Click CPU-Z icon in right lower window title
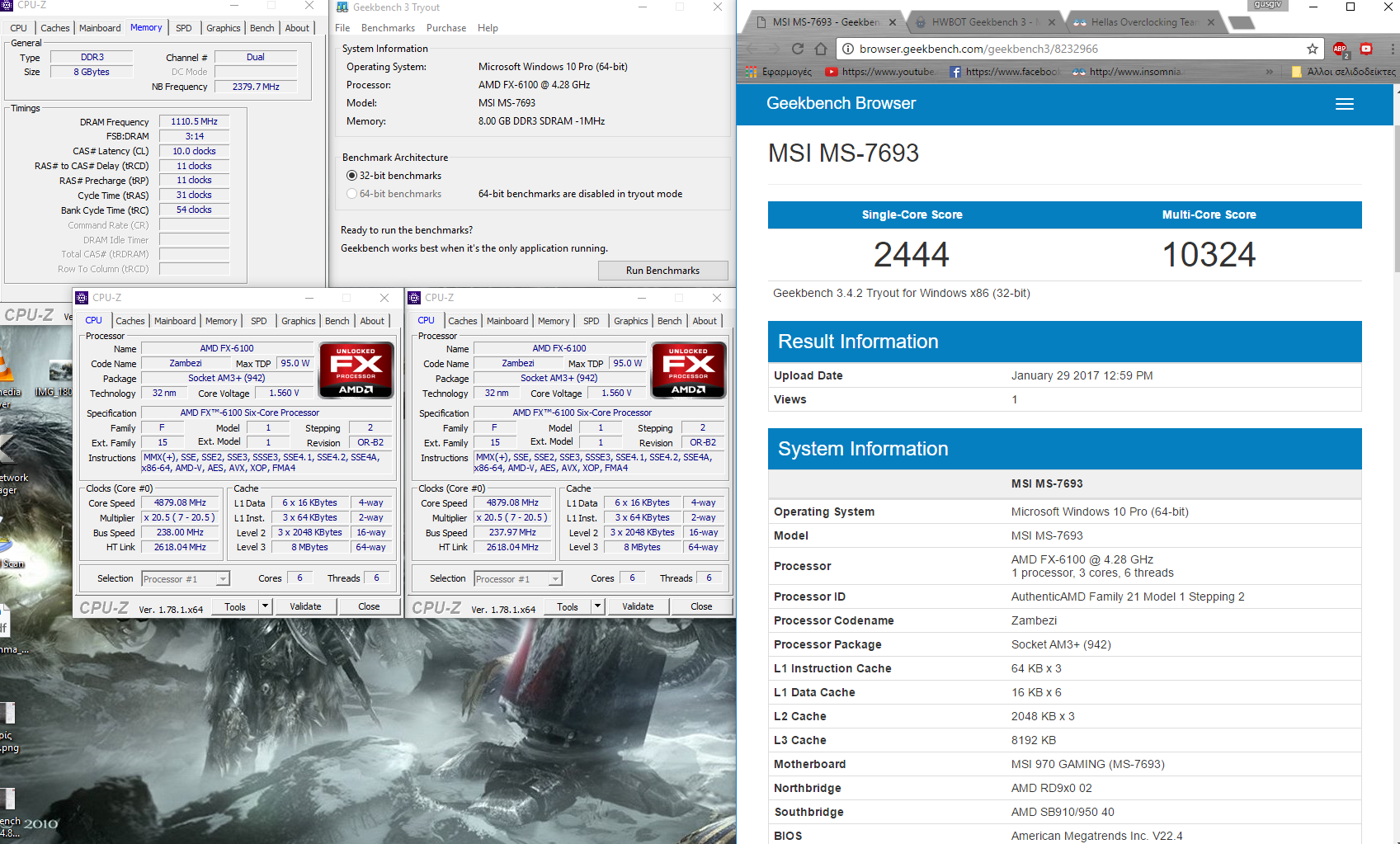The width and height of the screenshot is (1400, 844). 414,298
